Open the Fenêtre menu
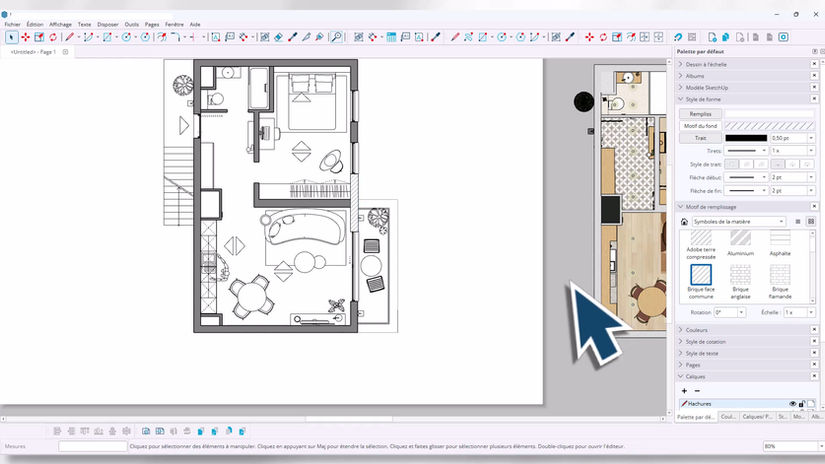The height and width of the screenshot is (464, 825). pyautogui.click(x=174, y=24)
